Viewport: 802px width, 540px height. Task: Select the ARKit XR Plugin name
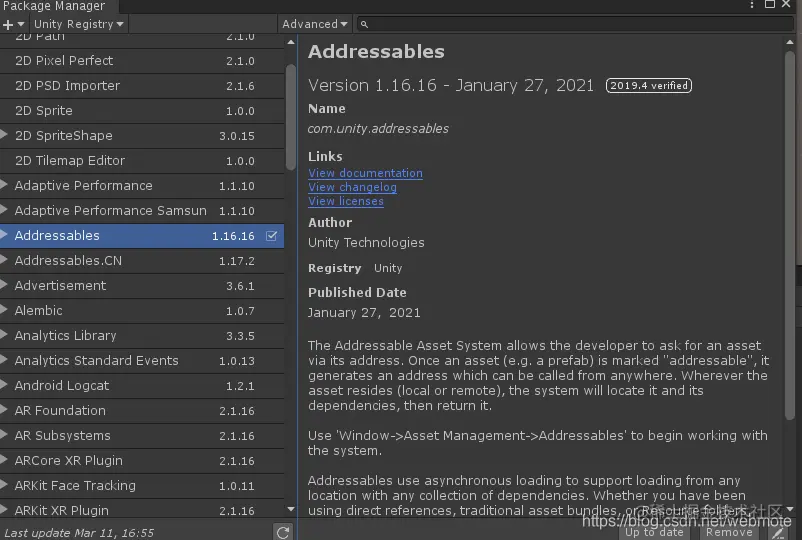click(61, 511)
